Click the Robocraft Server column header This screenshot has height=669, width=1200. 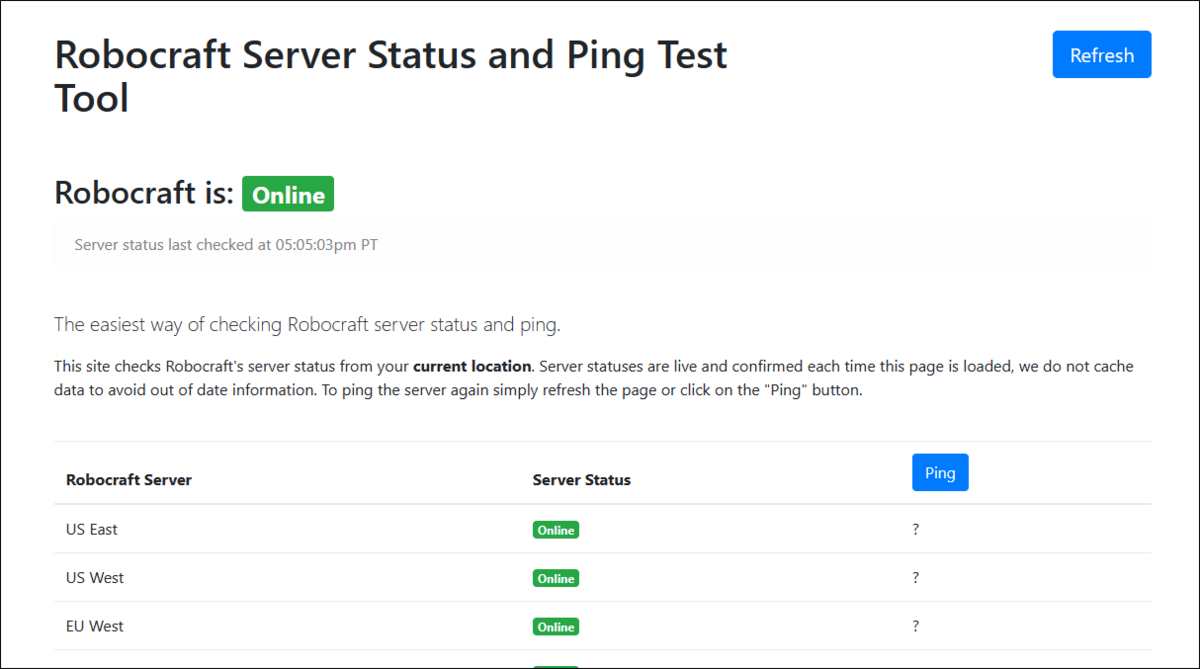[129, 480]
